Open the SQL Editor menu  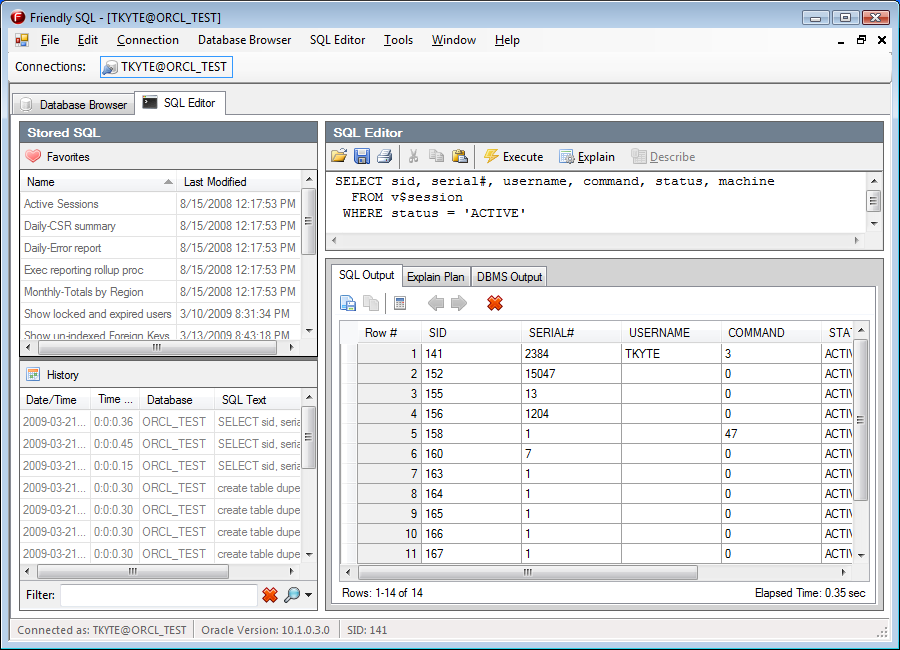pos(338,40)
